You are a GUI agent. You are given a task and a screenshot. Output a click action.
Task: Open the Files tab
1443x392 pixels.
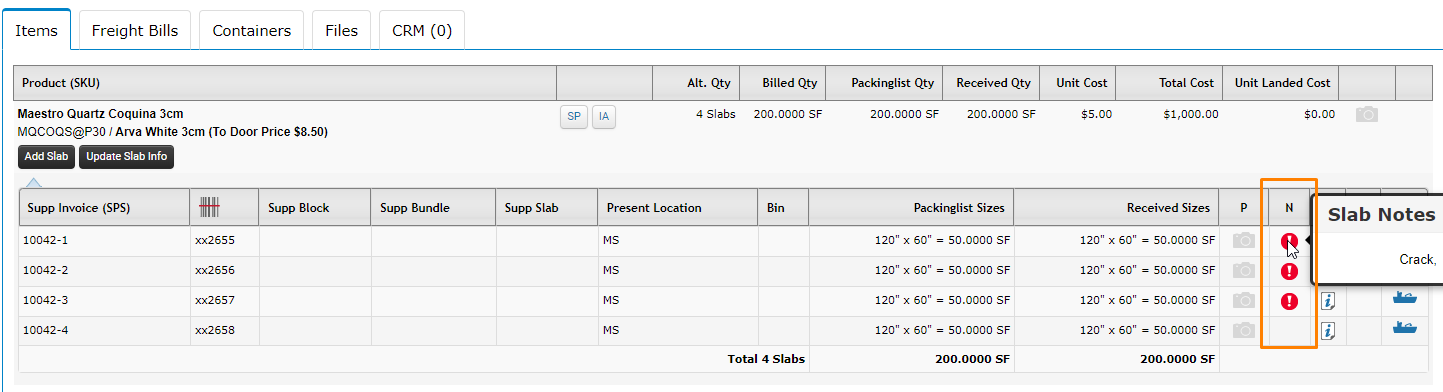coord(342,30)
